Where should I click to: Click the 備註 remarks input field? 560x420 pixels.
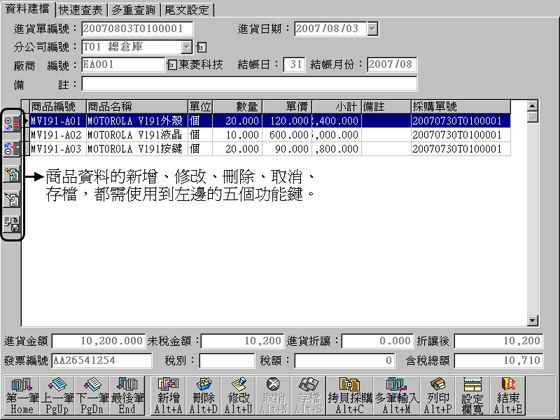coord(249,84)
